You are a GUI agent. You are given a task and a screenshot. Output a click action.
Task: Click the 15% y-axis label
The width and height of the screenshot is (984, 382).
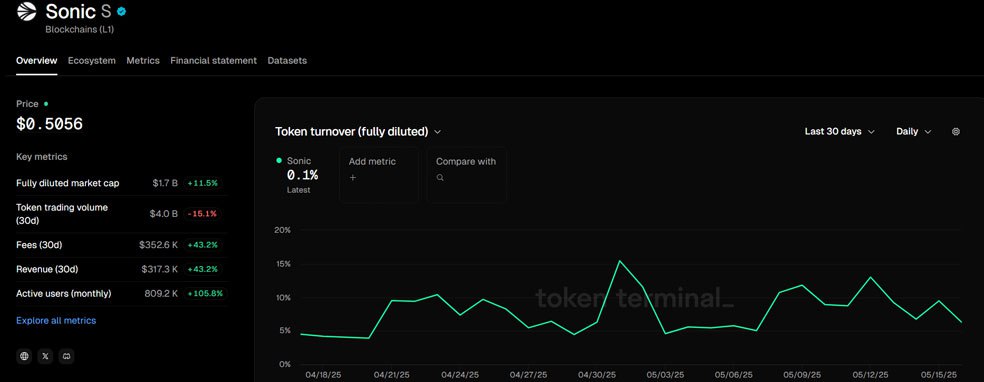click(282, 264)
